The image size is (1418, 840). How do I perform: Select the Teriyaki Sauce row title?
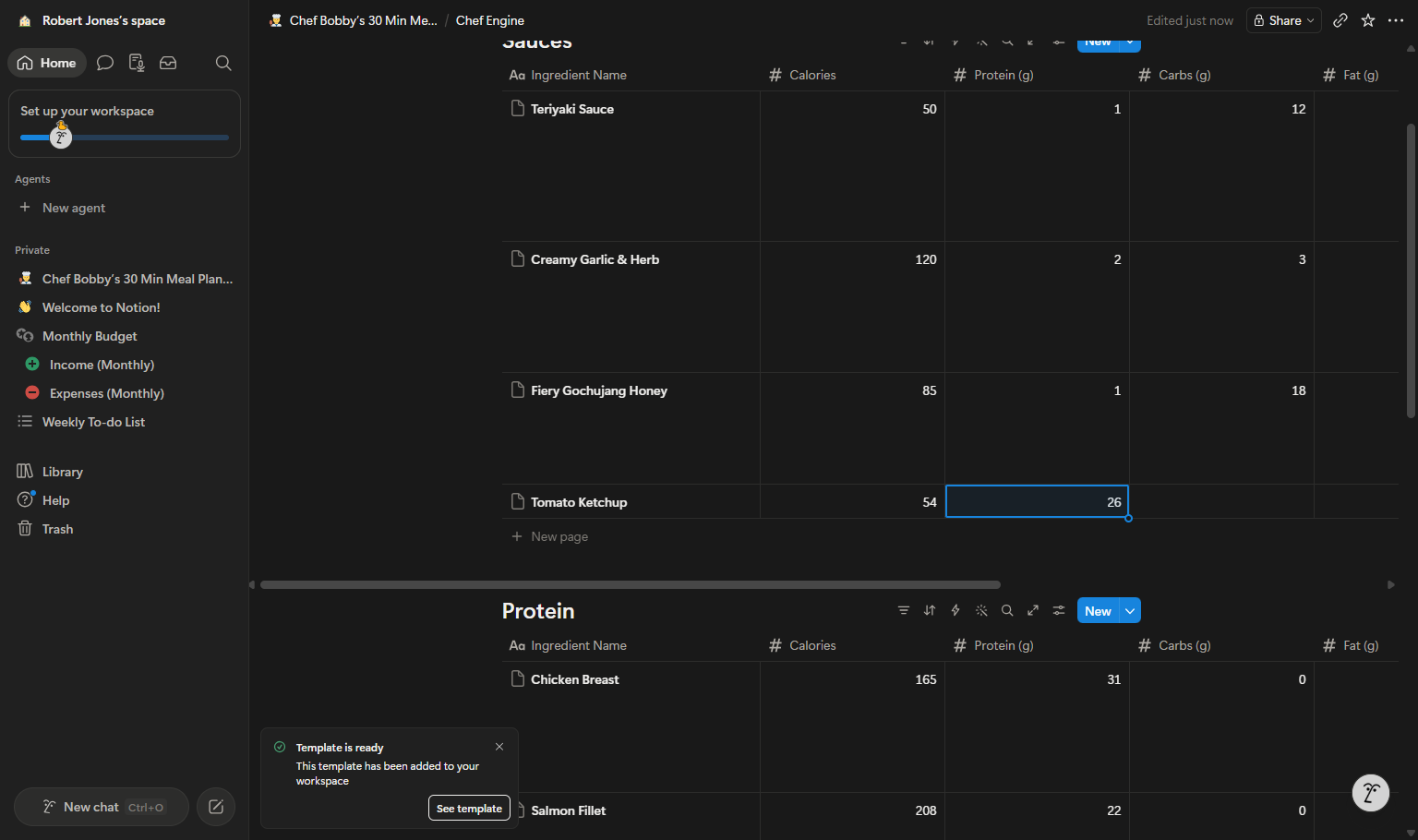click(x=572, y=109)
